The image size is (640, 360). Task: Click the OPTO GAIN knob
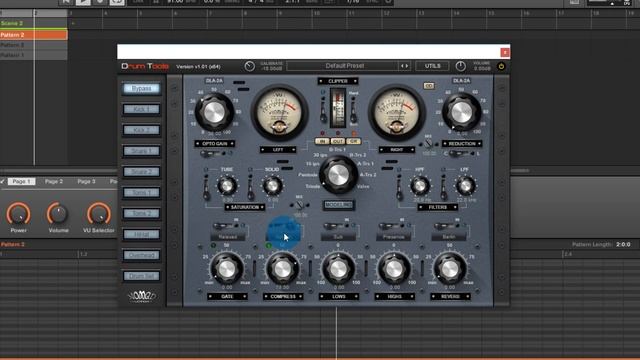[214, 112]
